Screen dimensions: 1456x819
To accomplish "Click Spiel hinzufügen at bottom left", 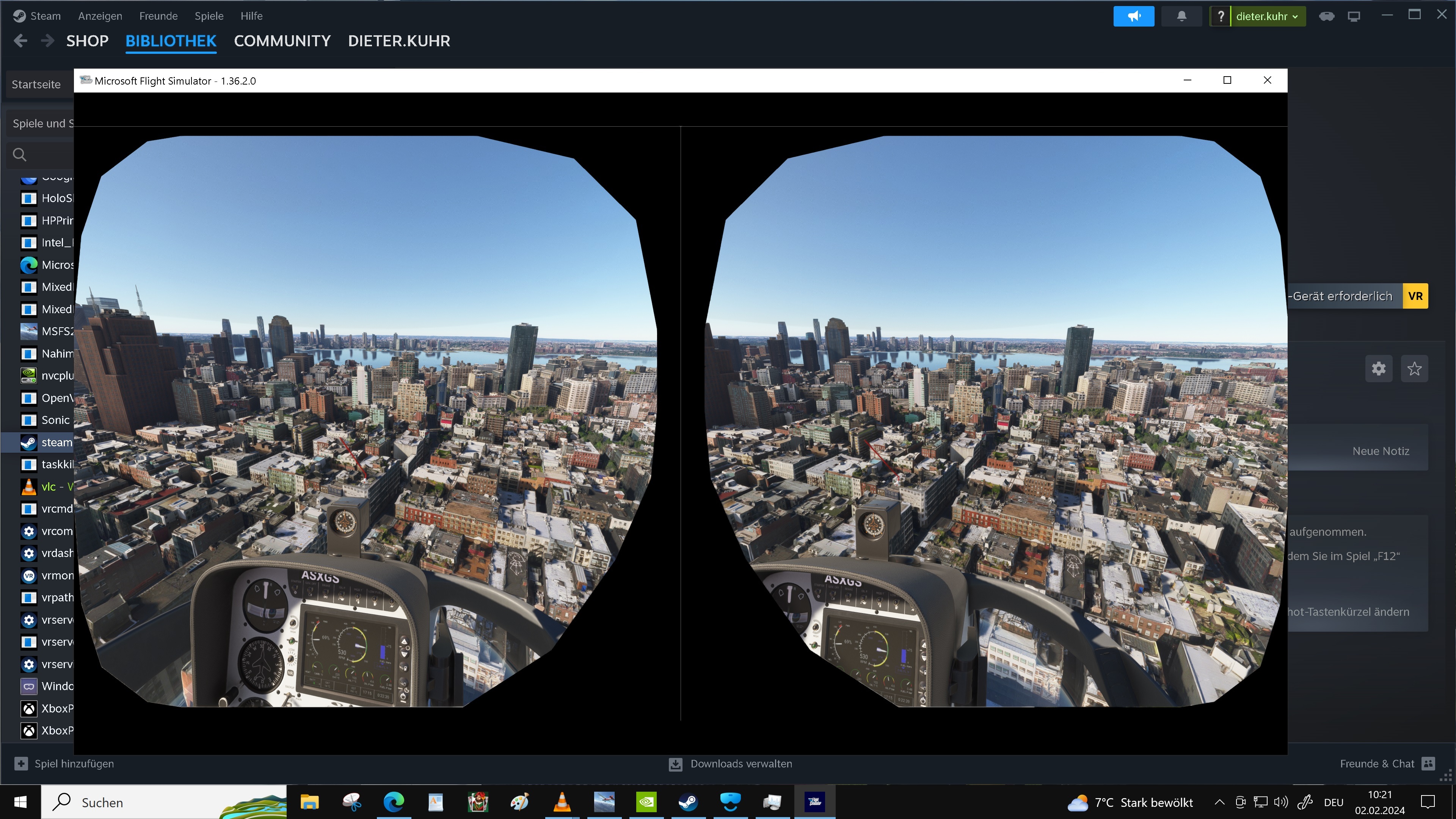I will click(x=64, y=764).
